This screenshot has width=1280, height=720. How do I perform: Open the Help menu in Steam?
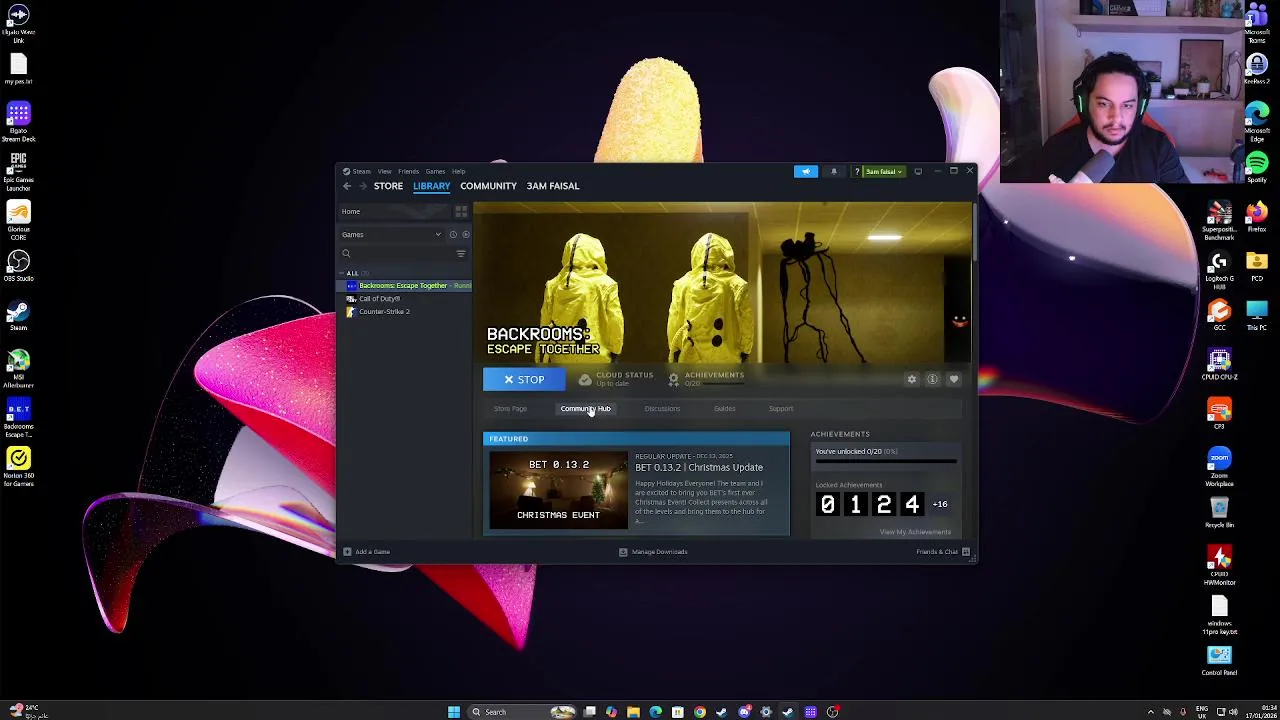458,171
